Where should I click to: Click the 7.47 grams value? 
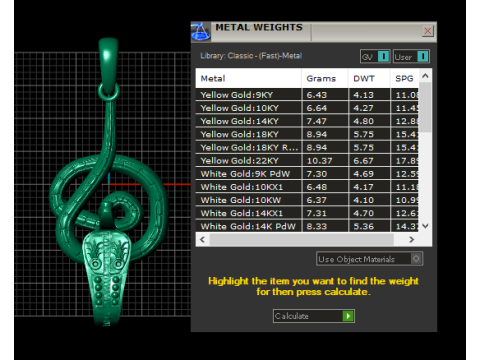click(317, 121)
